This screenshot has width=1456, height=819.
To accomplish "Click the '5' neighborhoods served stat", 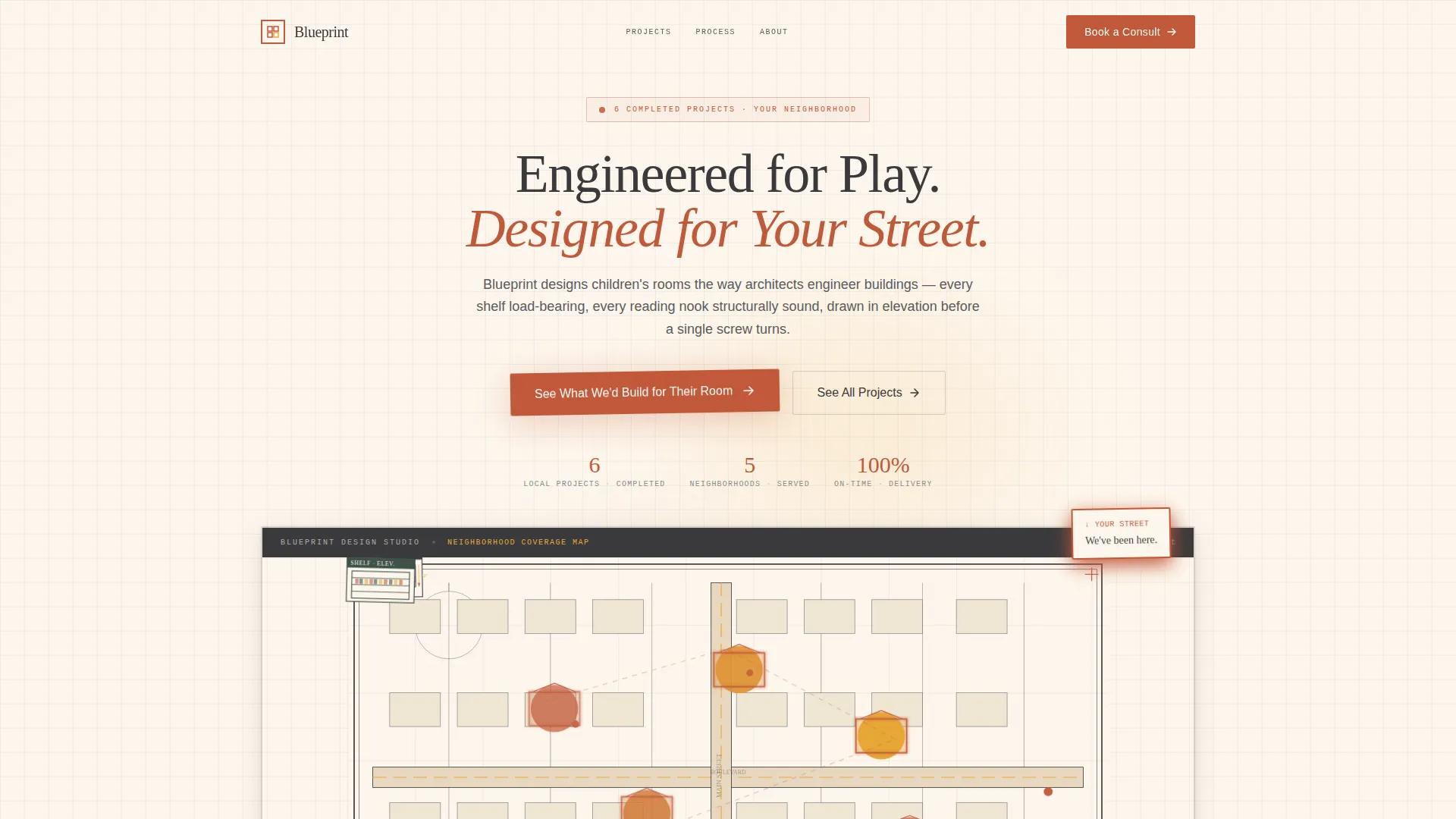I will 749,472.
